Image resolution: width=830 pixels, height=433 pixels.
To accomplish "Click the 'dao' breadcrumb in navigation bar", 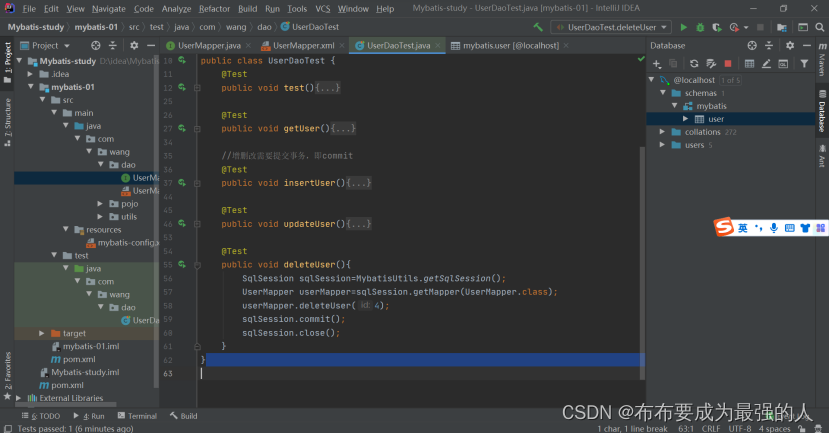I will point(264,27).
